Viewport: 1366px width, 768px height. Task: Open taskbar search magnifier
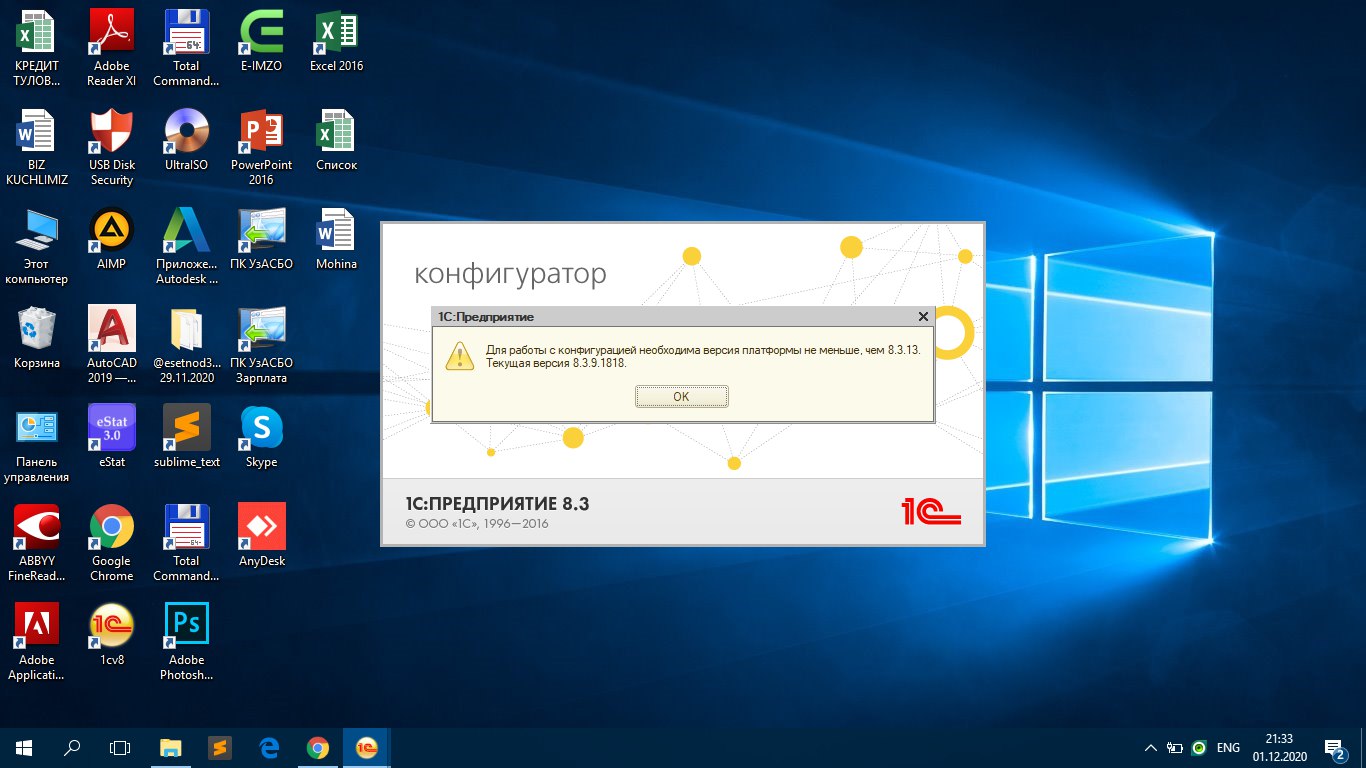[x=72, y=747]
